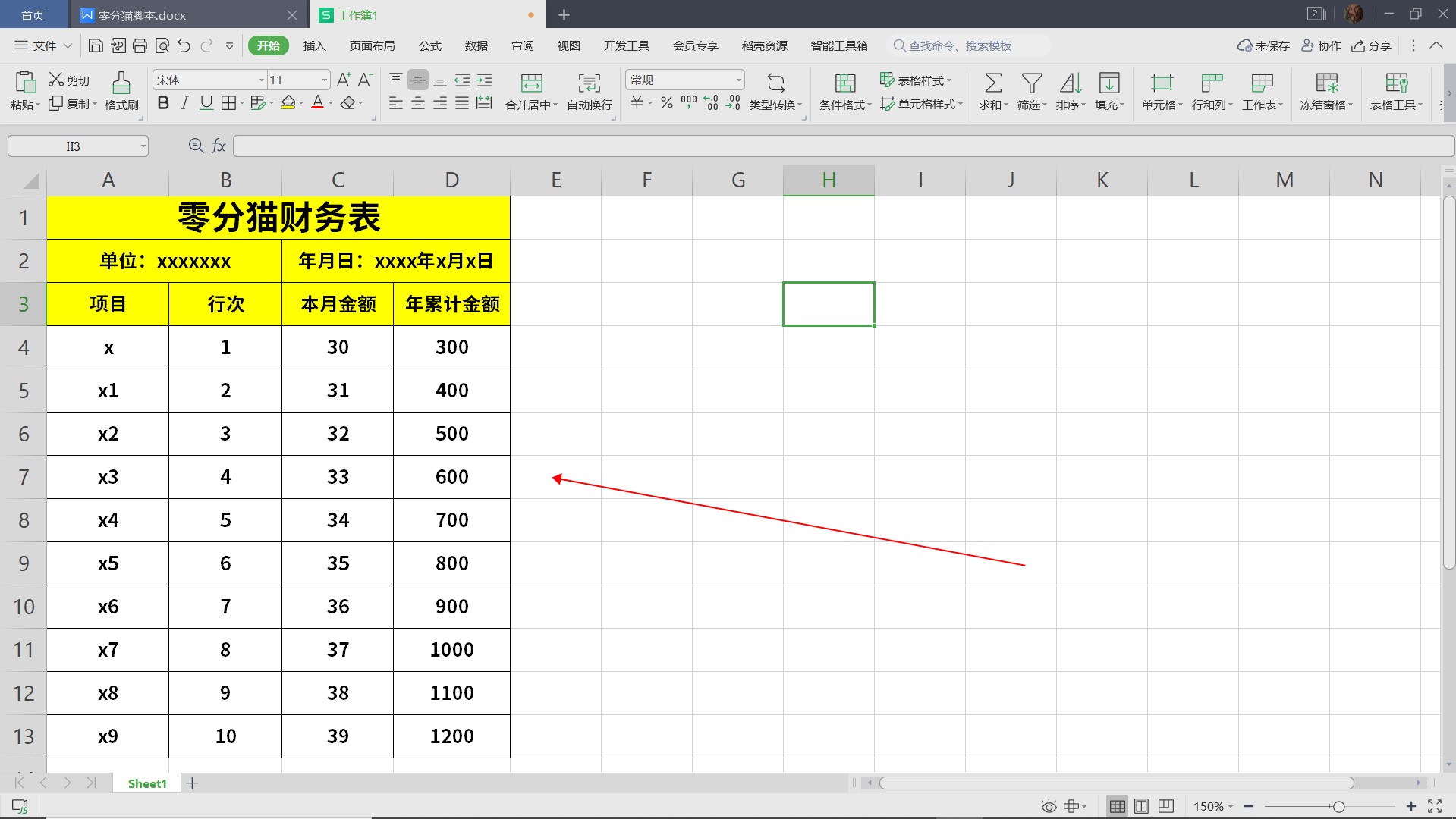Click the Share (分享) button

tap(1372, 45)
